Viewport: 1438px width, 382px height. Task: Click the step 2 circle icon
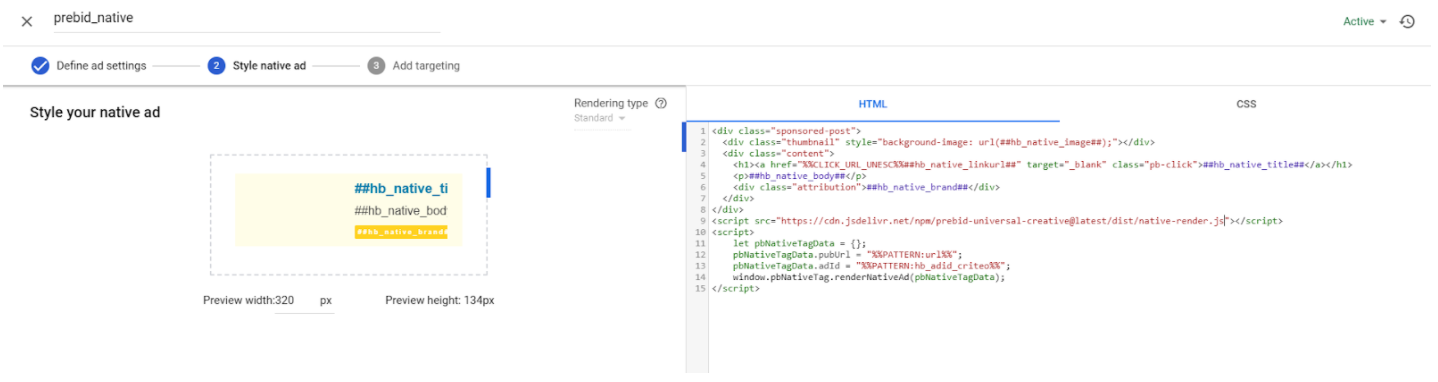pos(216,66)
